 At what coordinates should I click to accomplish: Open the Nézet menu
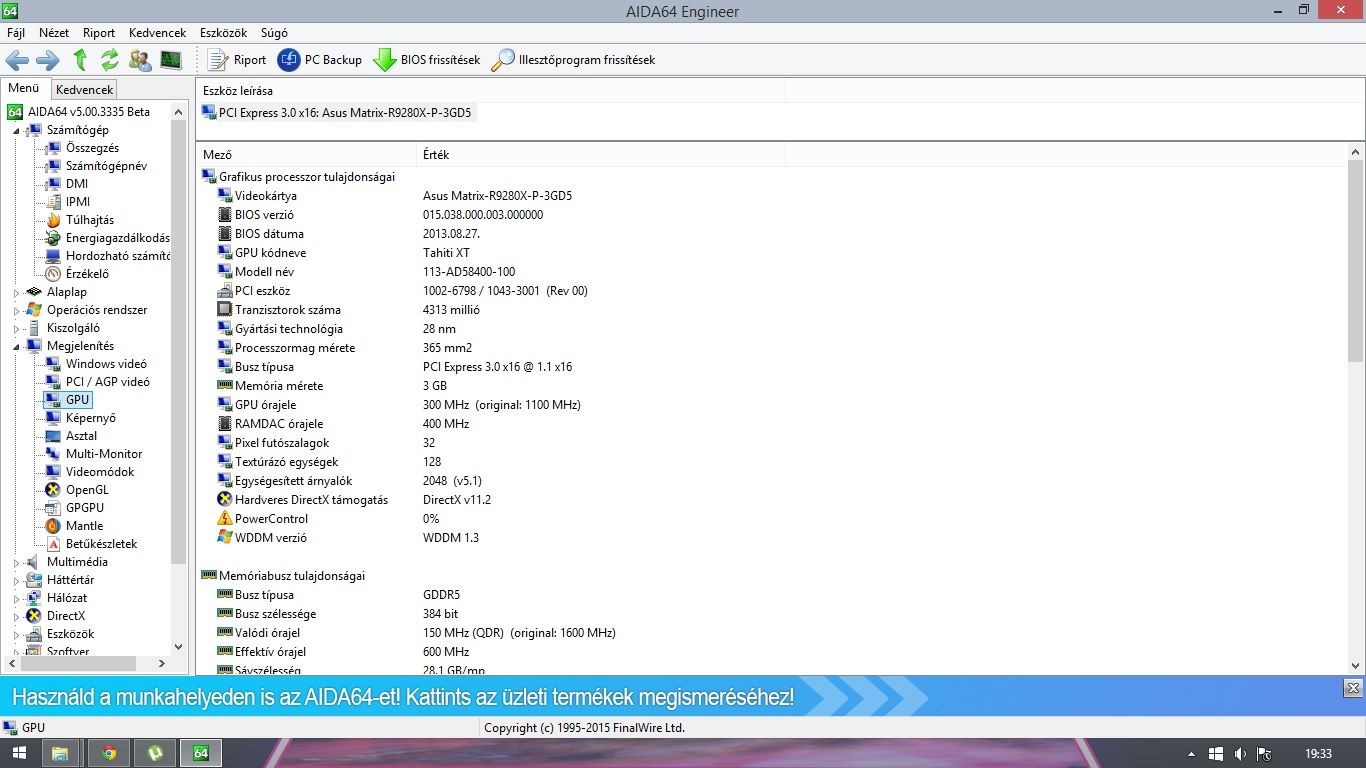click(54, 33)
